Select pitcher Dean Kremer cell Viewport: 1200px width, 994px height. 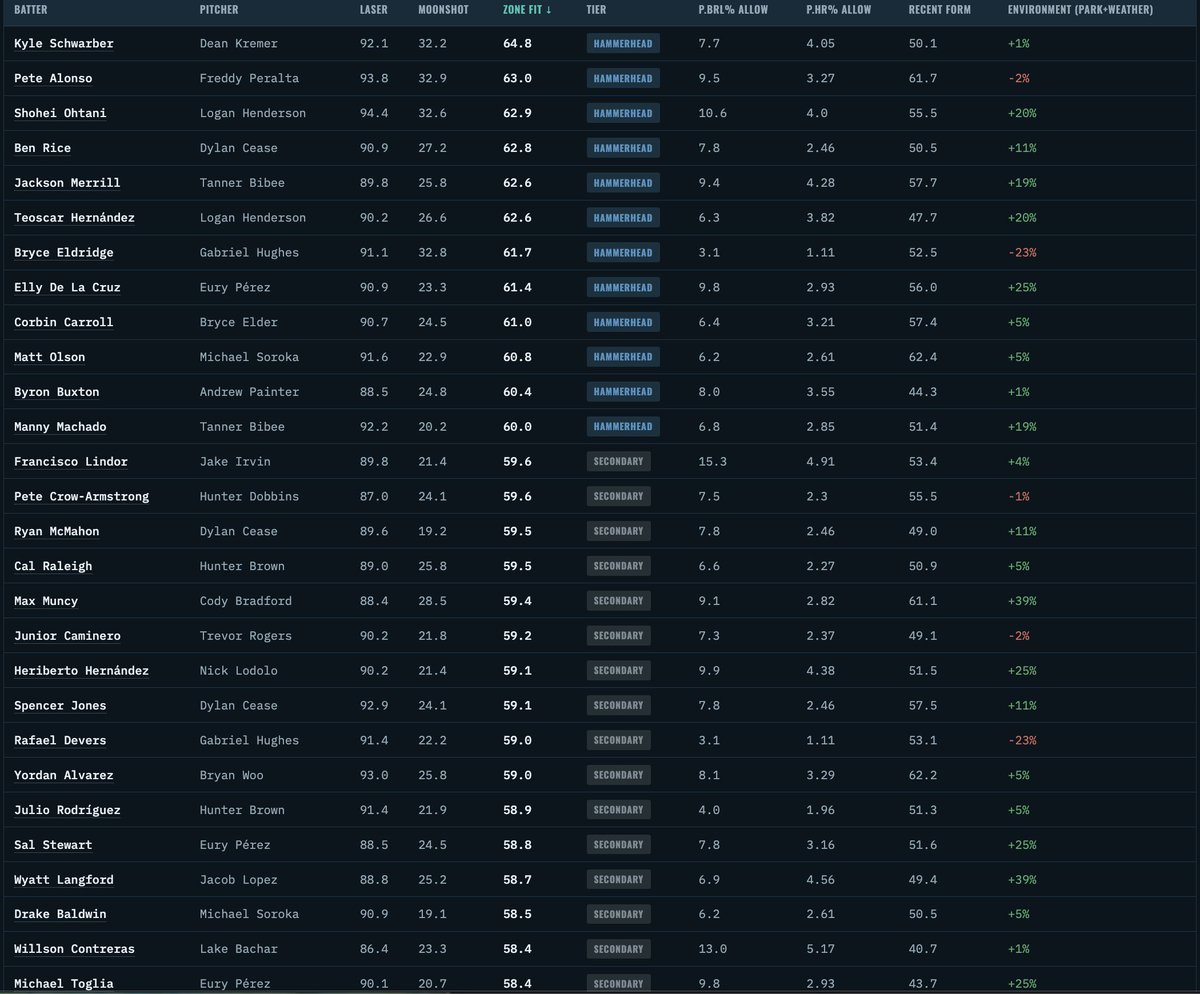click(x=239, y=44)
